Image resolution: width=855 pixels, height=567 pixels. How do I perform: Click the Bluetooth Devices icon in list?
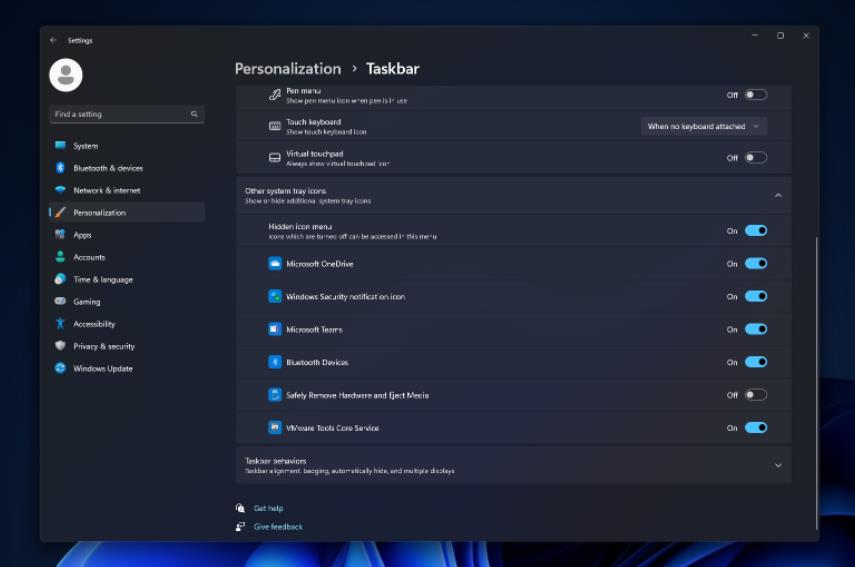pyautogui.click(x=275, y=362)
